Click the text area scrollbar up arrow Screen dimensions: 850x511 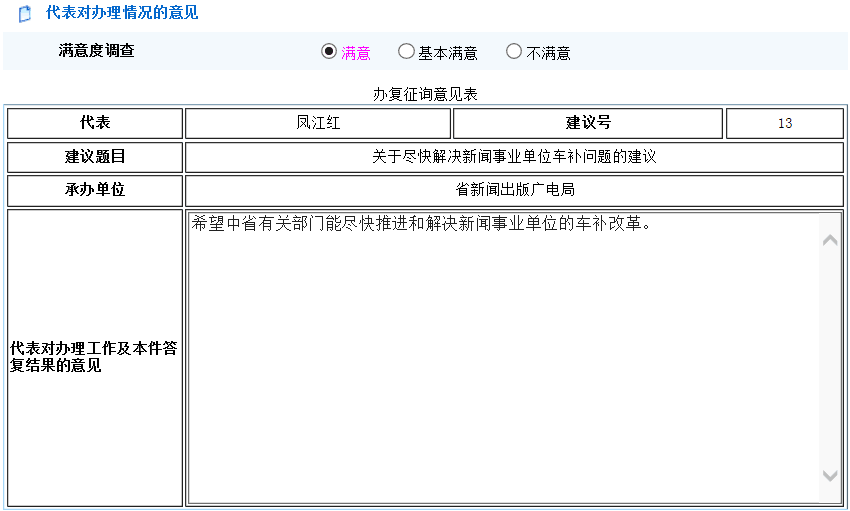(830, 240)
